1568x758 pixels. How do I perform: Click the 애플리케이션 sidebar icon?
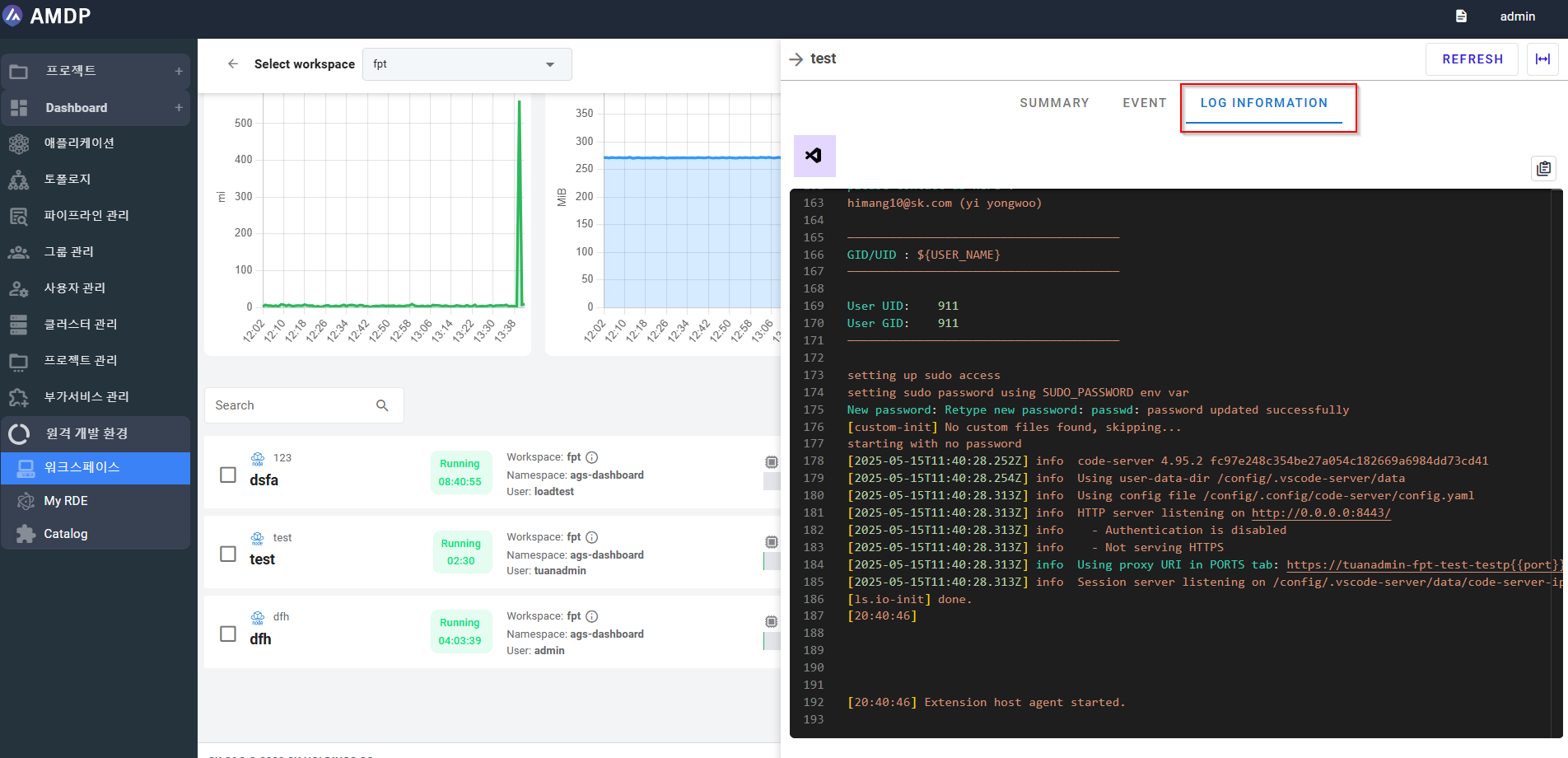click(x=19, y=143)
